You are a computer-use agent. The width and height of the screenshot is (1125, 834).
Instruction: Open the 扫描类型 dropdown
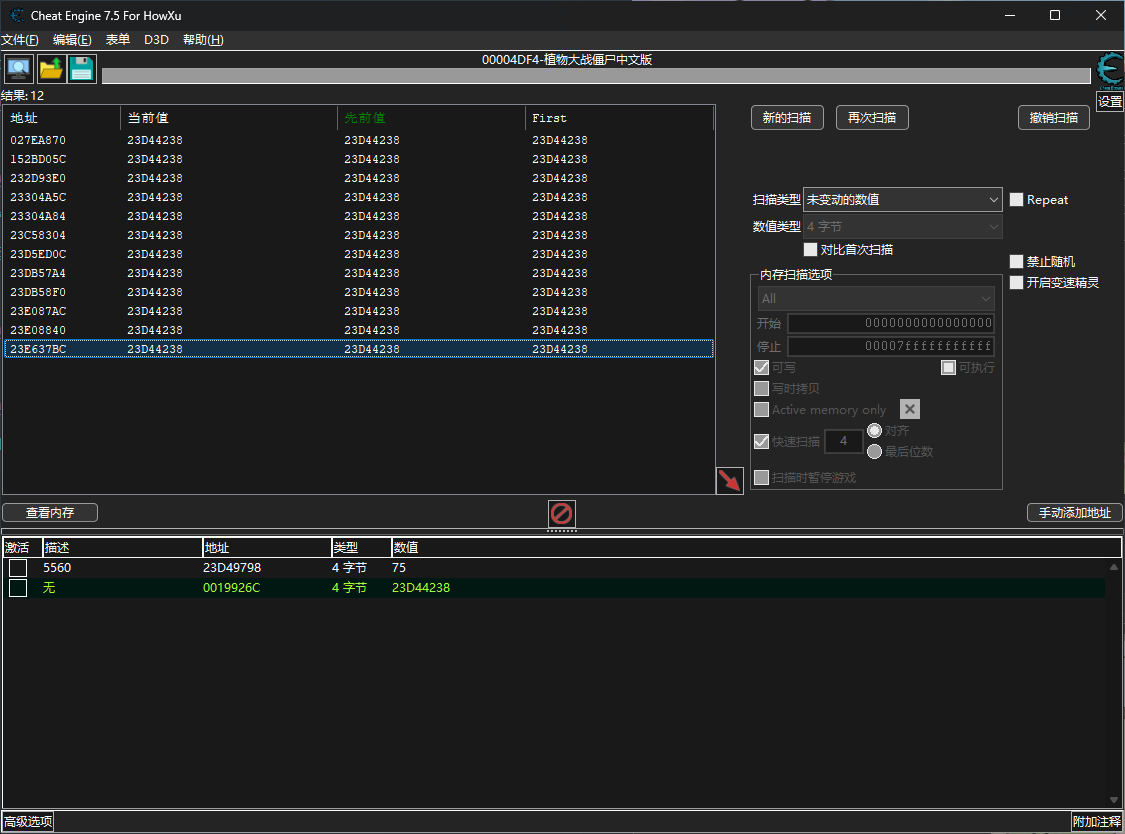(x=902, y=200)
